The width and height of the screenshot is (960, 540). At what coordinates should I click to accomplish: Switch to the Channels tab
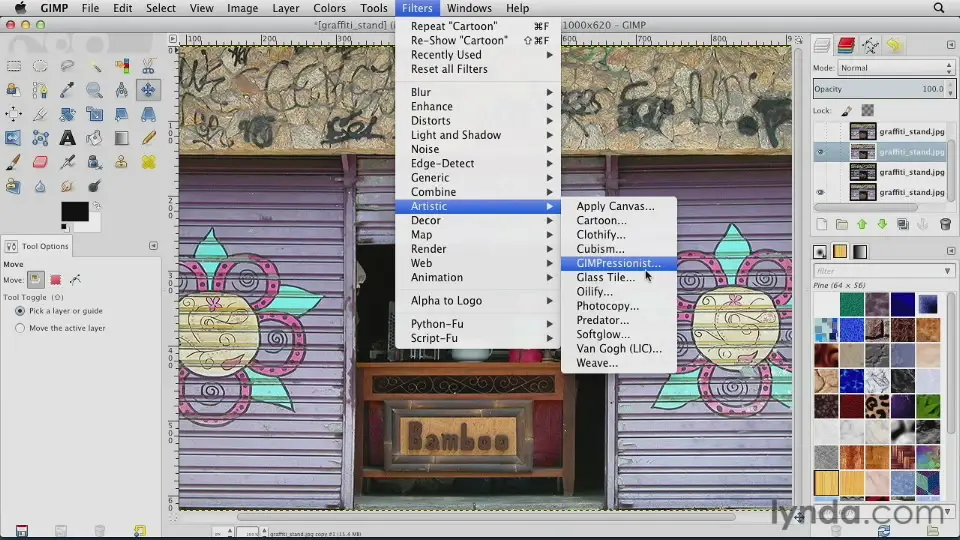point(846,45)
